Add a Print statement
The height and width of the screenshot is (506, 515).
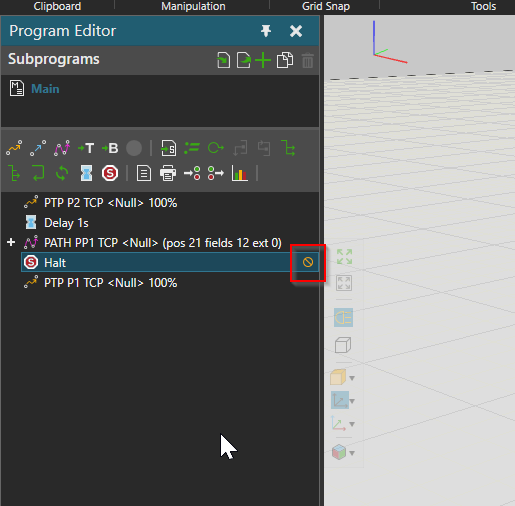click(x=168, y=173)
